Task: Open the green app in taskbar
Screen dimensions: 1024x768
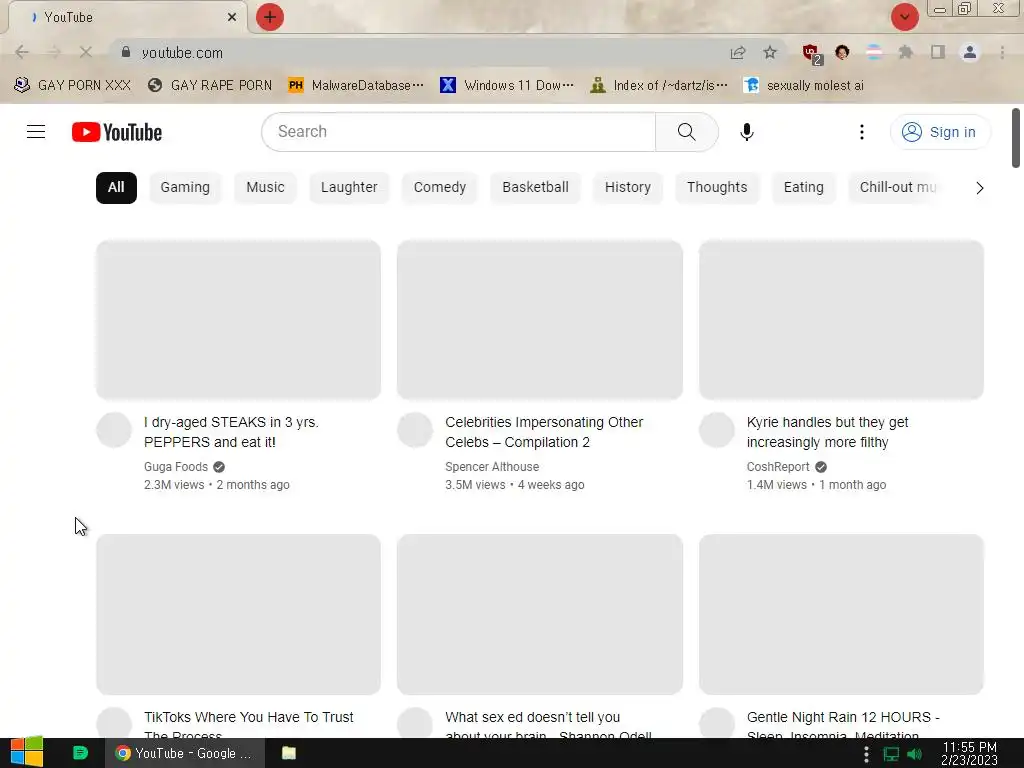Action: click(x=80, y=753)
